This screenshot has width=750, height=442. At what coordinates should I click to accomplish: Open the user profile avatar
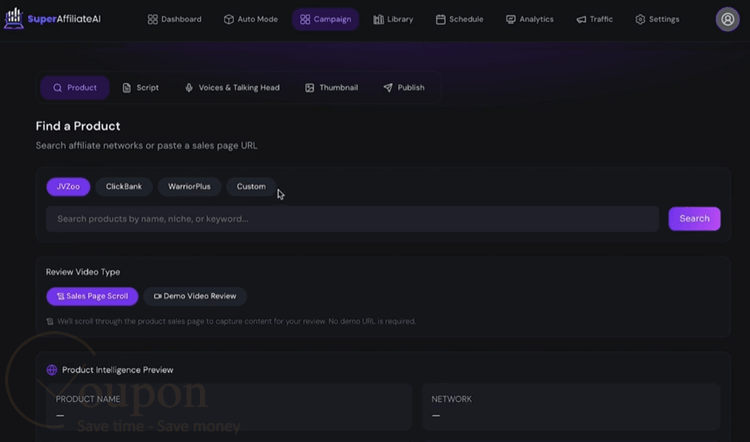click(728, 19)
